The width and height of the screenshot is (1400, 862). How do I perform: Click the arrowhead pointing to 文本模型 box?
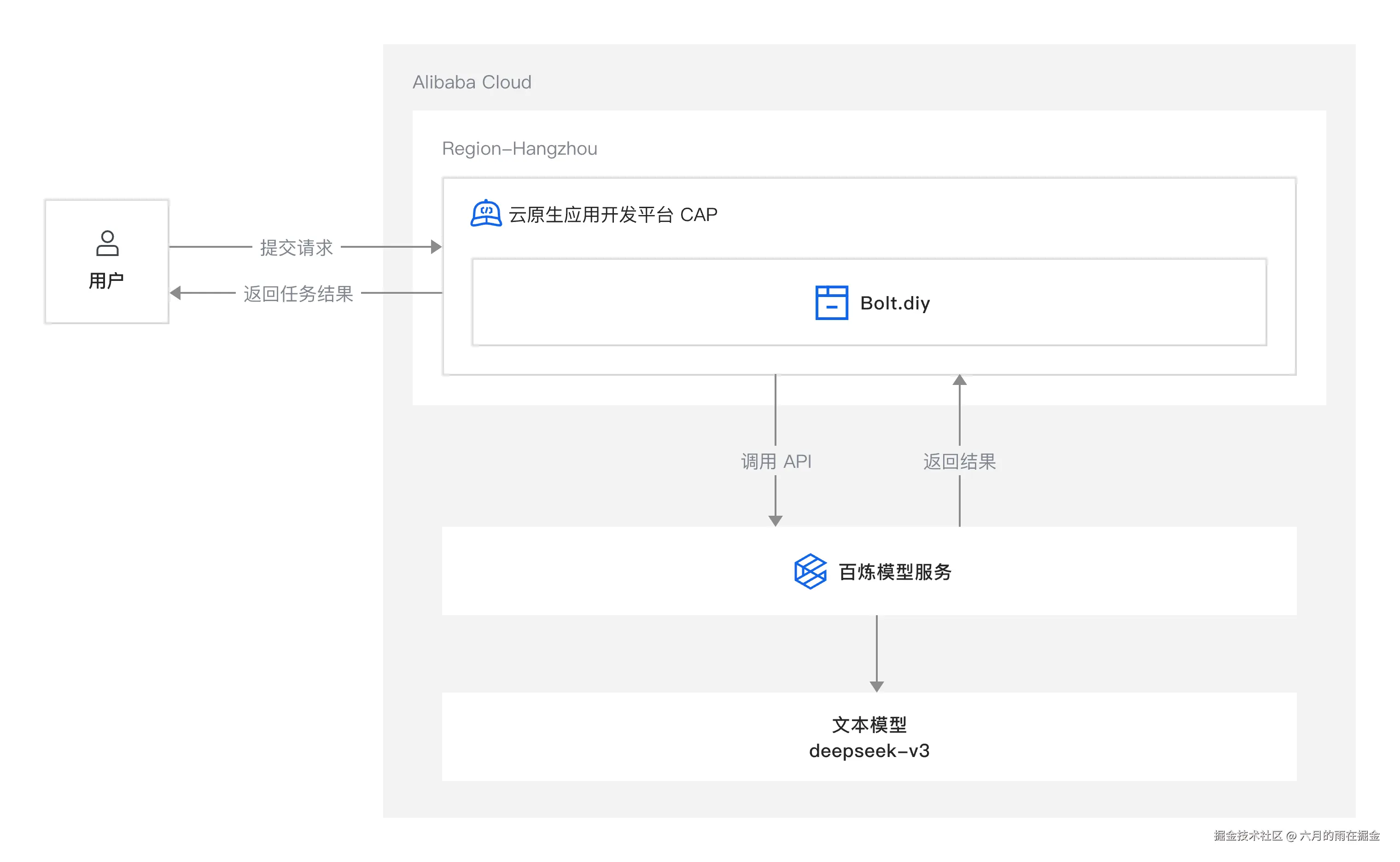point(876,686)
